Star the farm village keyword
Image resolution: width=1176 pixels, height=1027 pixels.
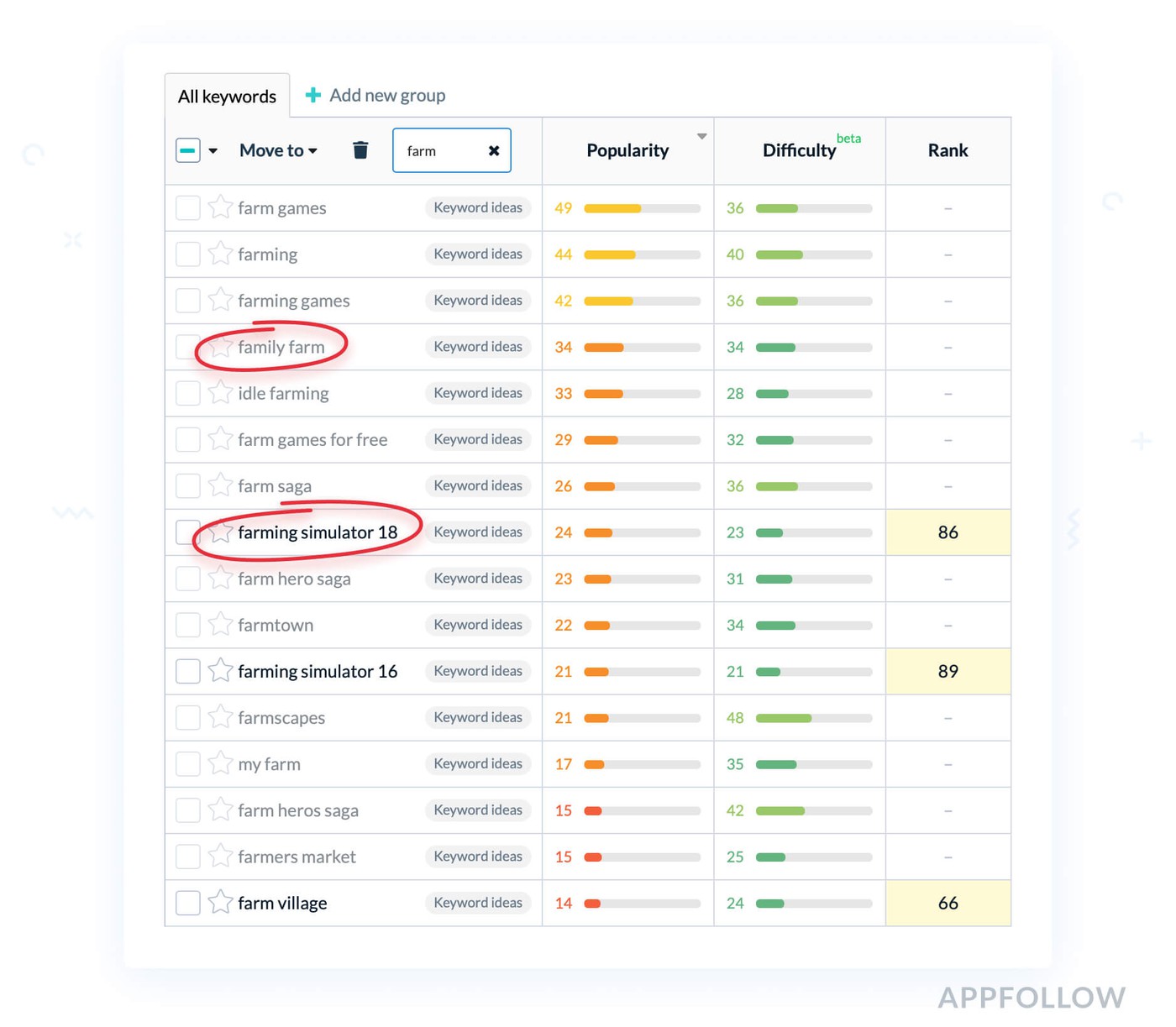click(220, 903)
